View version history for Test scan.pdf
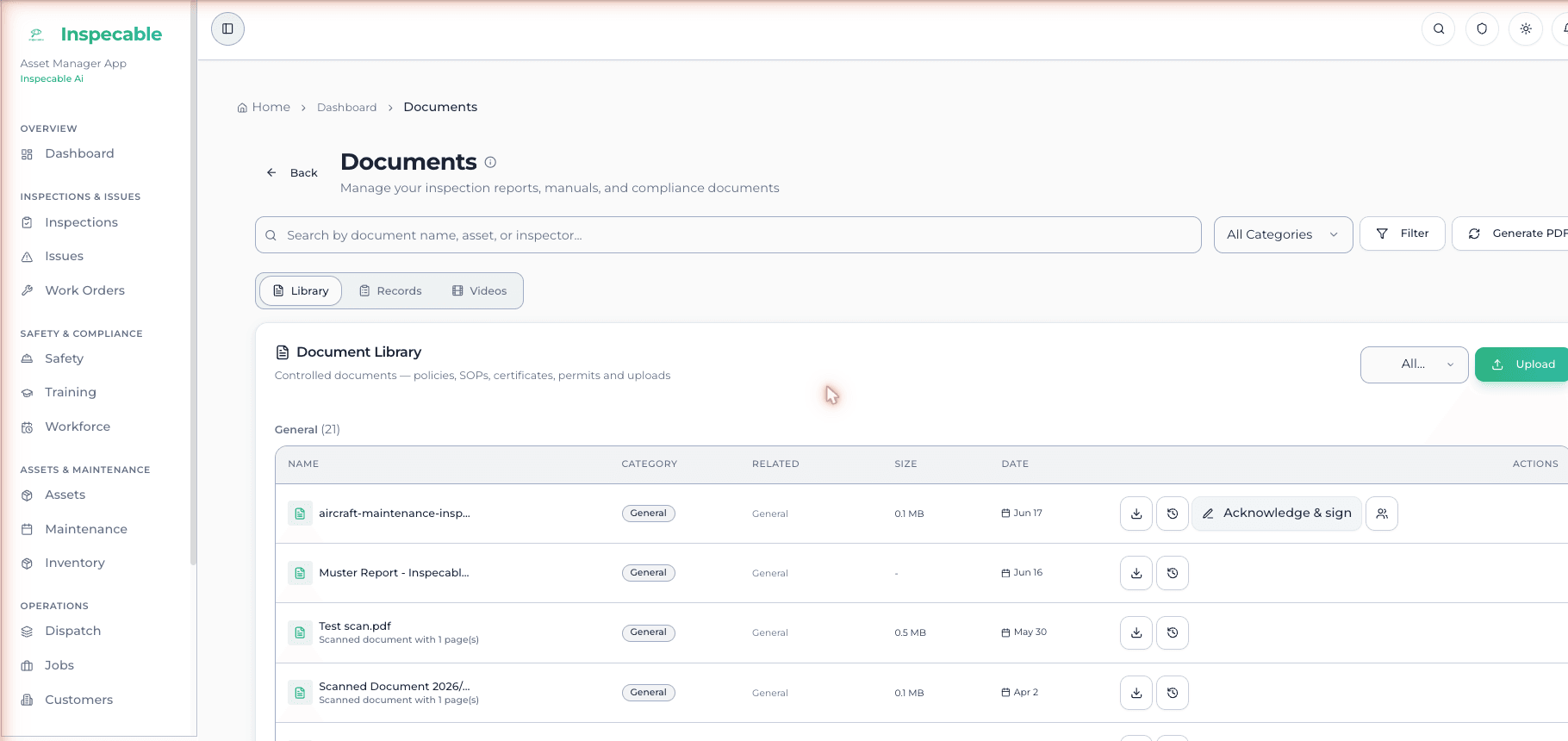This screenshot has height=741, width=1568. pyautogui.click(x=1173, y=632)
